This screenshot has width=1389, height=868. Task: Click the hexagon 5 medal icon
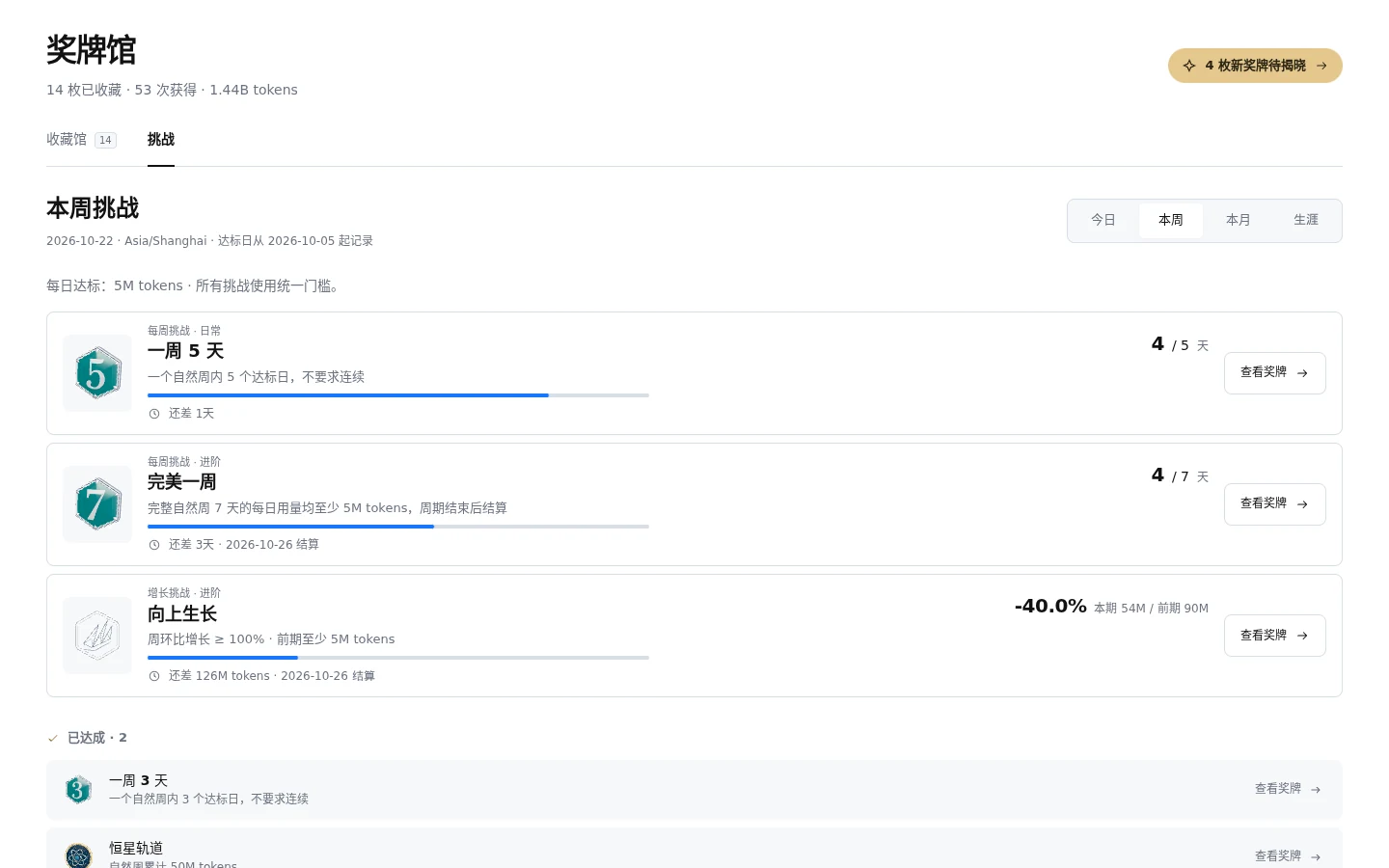97,373
